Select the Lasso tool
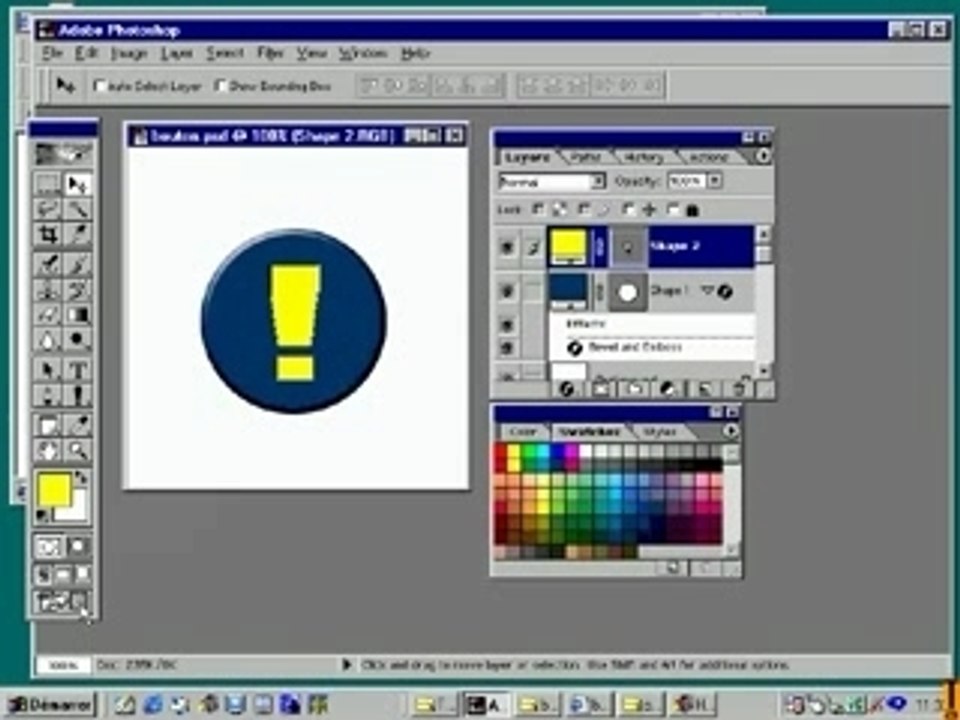This screenshot has width=960, height=720. (47, 209)
